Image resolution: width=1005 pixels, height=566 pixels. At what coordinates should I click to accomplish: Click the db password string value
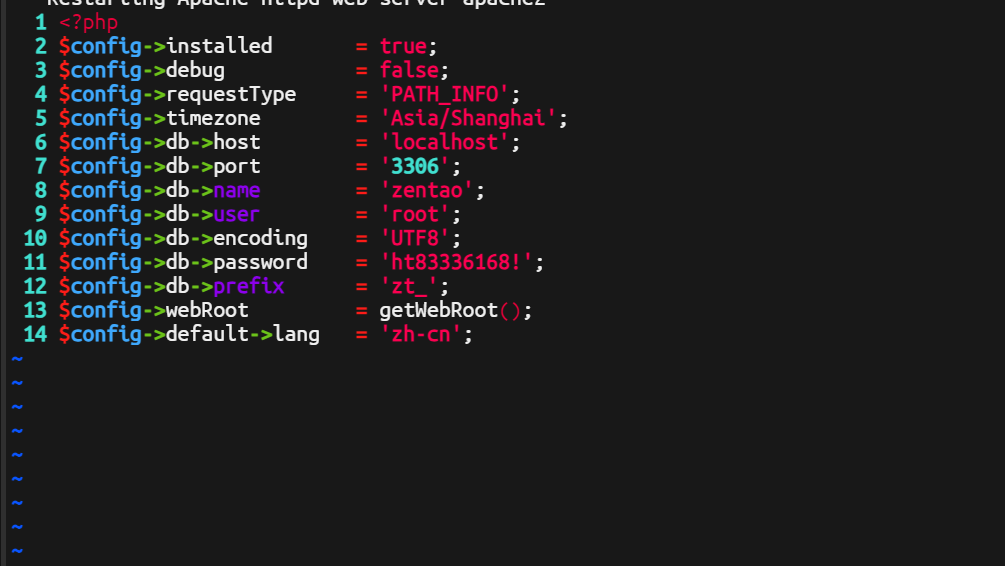pyautogui.click(x=456, y=262)
